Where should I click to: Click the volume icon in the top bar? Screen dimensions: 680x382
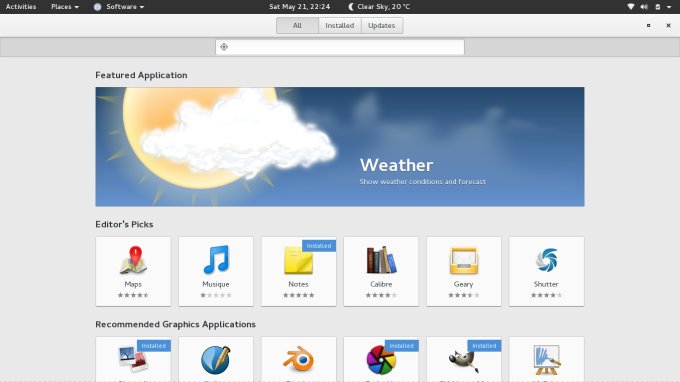(644, 7)
